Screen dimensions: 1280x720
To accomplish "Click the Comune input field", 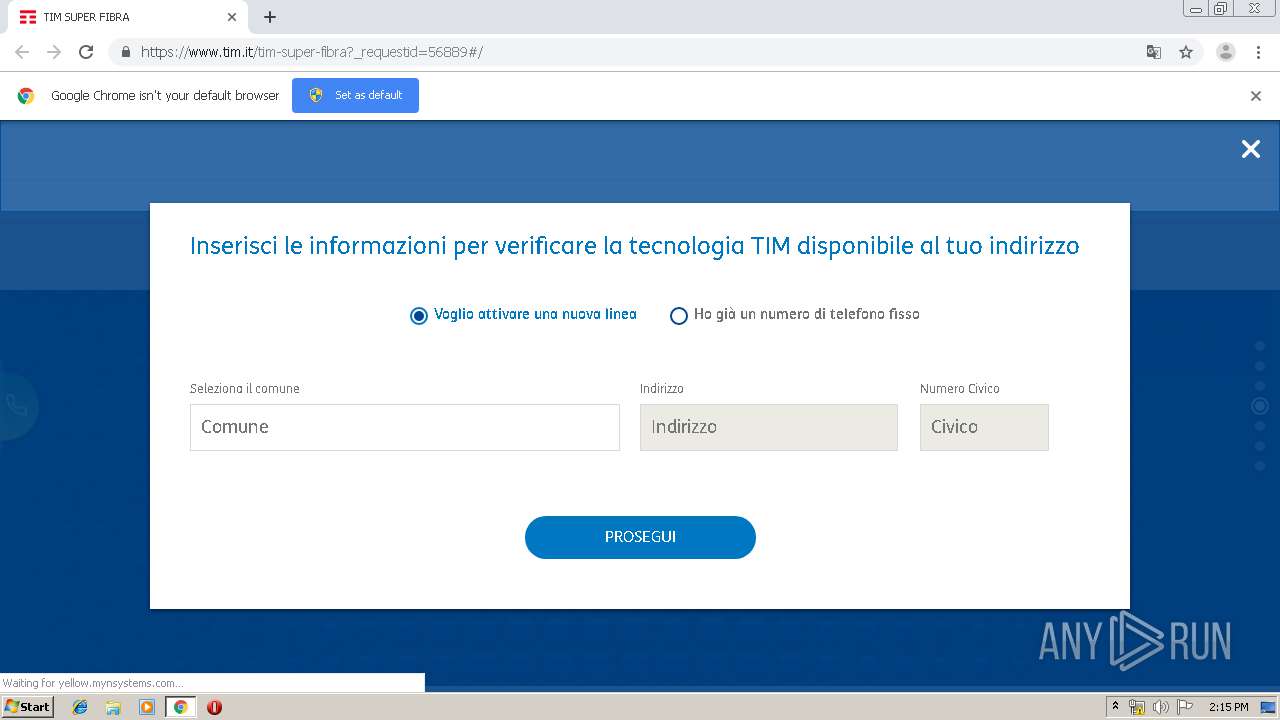I will 405,427.
